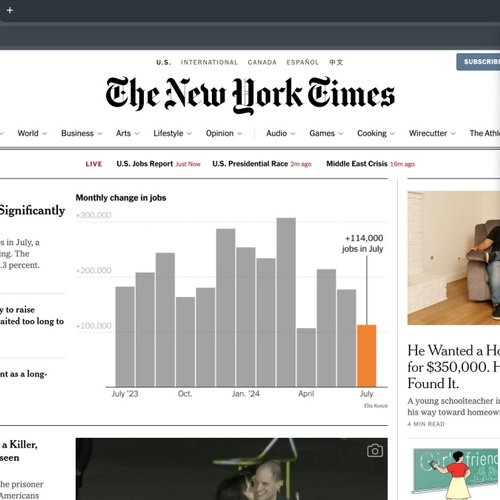The image size is (500, 500).
Task: Open the Business menu item
Action: click(77, 133)
